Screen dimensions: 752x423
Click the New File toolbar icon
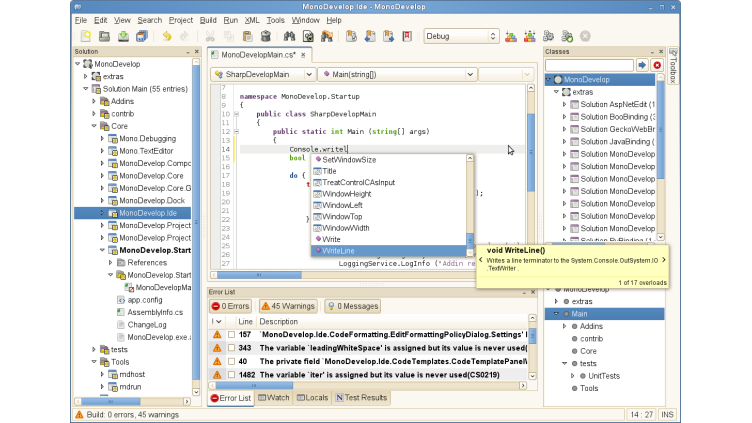(x=86, y=36)
